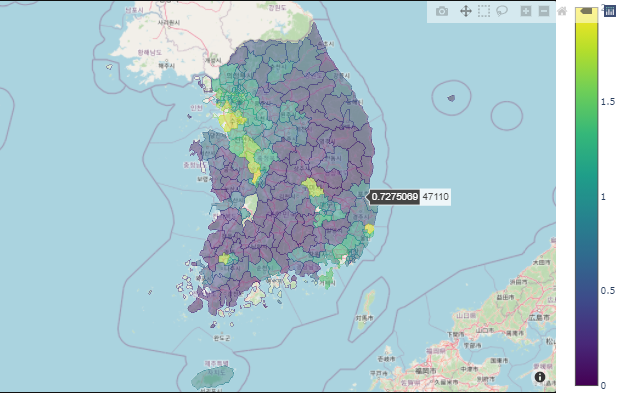Open the Plotly logo link in the modebar
The height and width of the screenshot is (393, 620).
coord(610,11)
